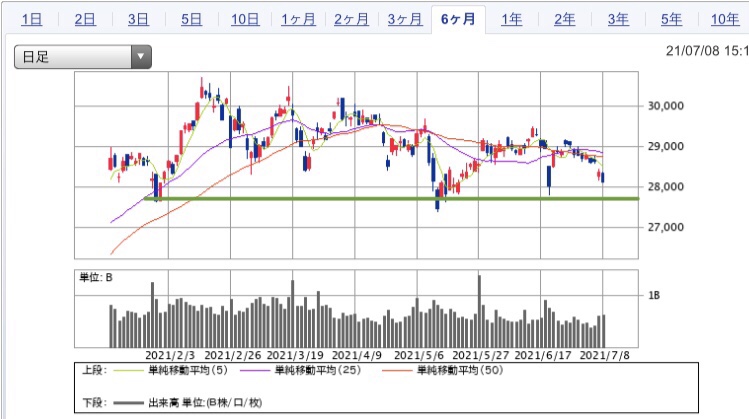Switch to the 2ヶ月 chart range
This screenshot has height=419, width=749.
click(x=352, y=19)
